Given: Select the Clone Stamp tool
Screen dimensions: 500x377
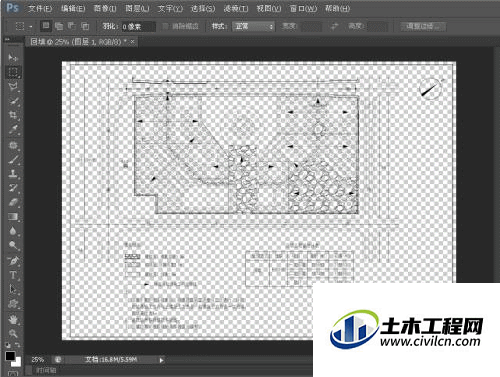Looking at the screenshot, I should [13, 173].
